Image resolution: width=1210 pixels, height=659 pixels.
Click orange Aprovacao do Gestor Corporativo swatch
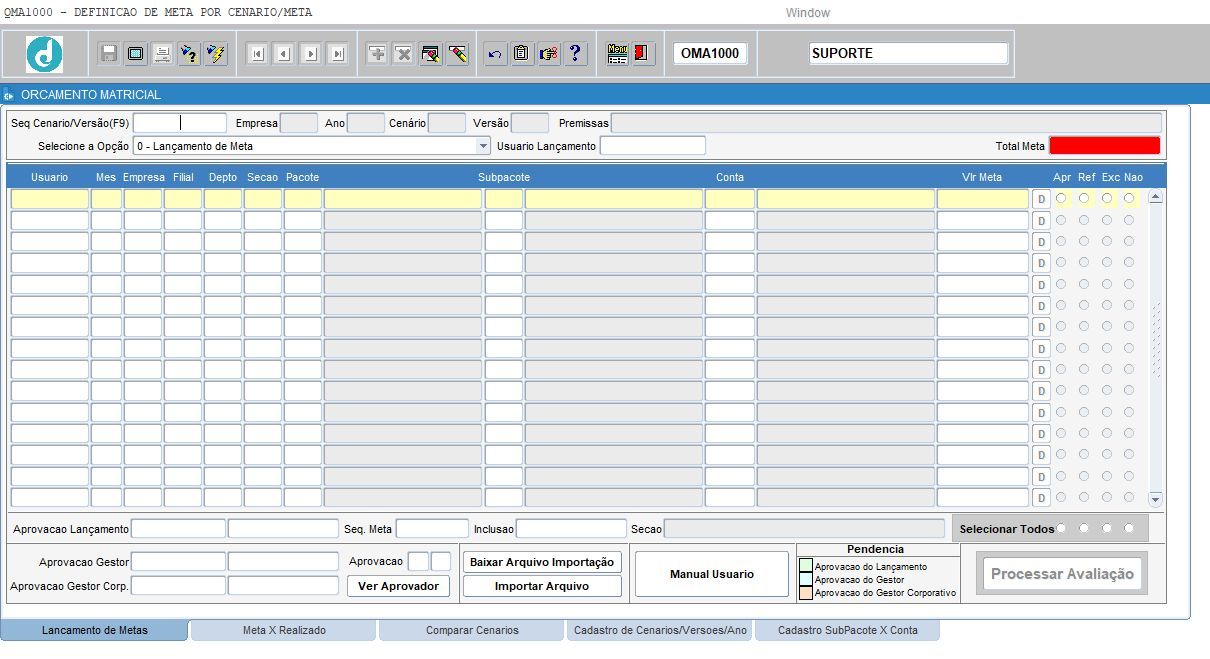806,592
